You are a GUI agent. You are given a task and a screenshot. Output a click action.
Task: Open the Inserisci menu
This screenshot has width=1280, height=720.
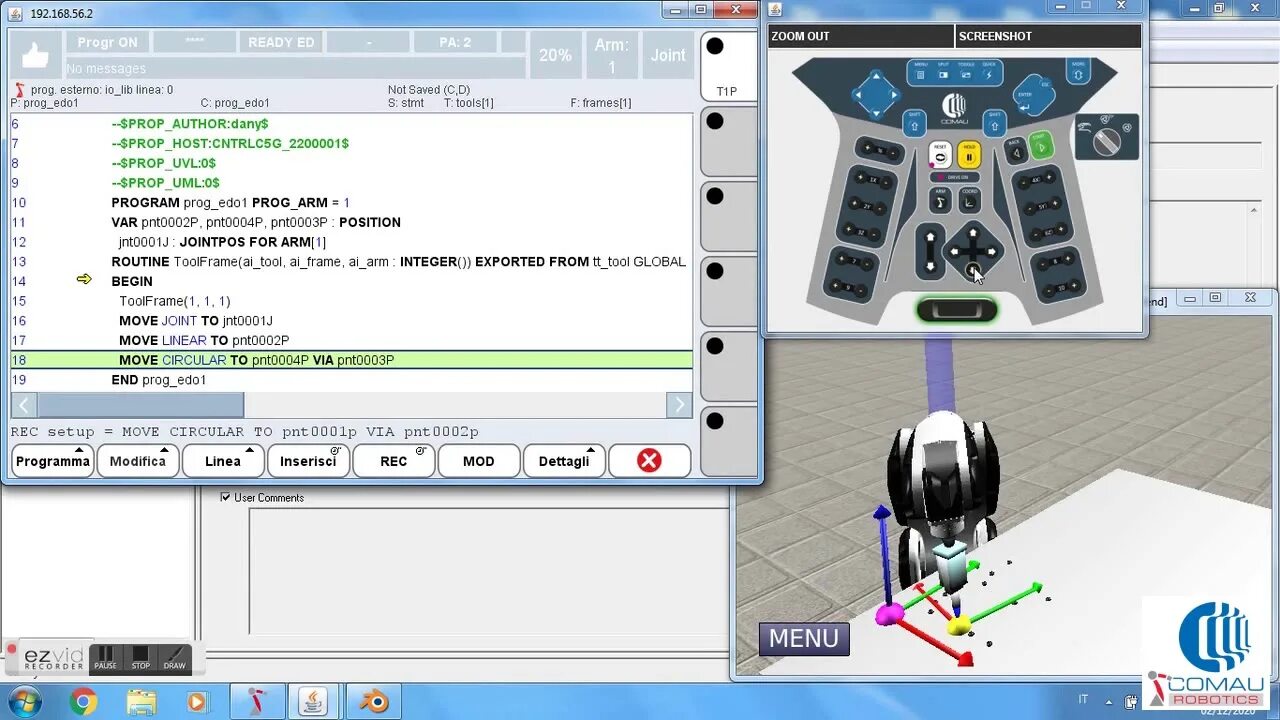(x=308, y=461)
